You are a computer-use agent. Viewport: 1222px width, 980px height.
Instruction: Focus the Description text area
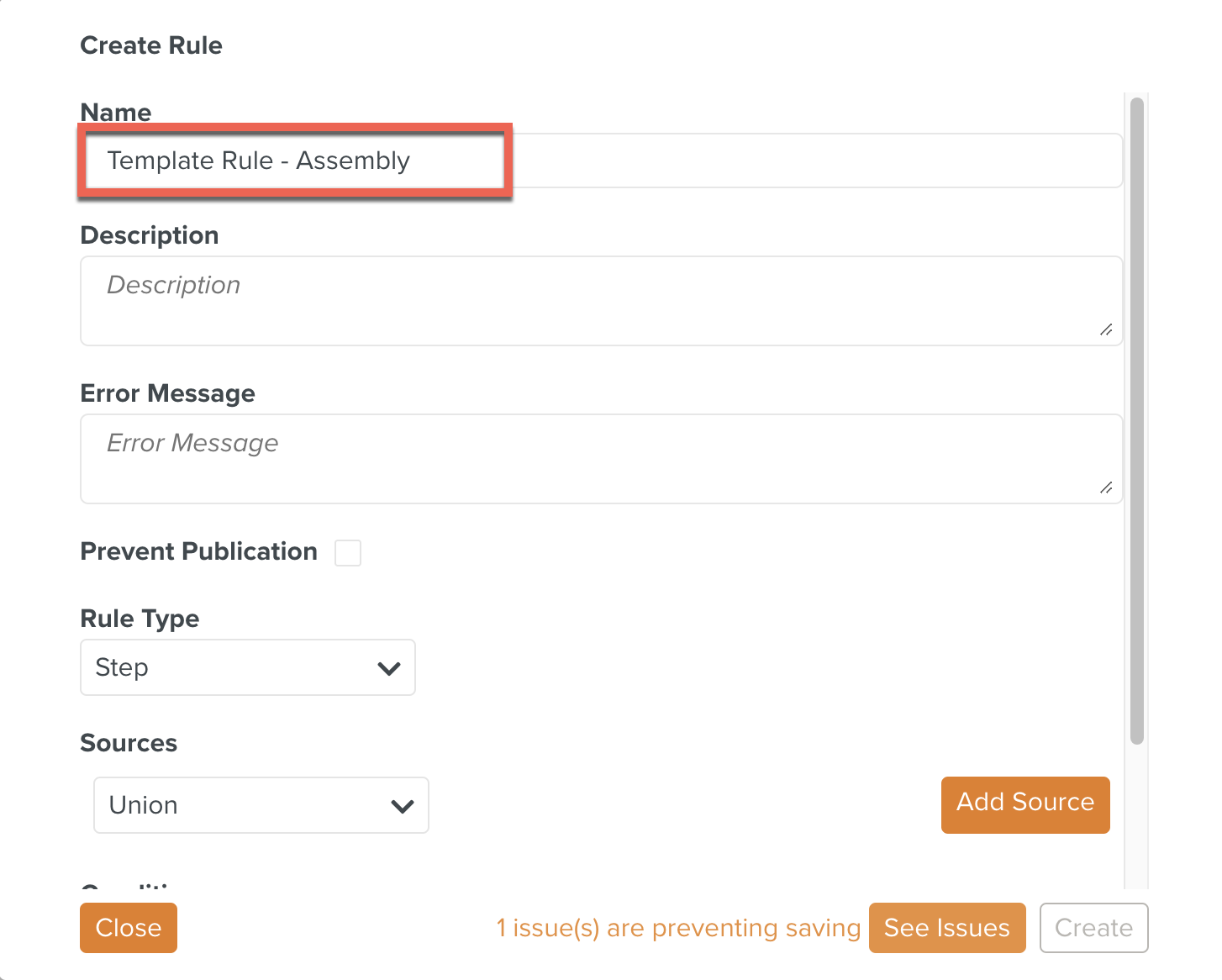(x=601, y=301)
